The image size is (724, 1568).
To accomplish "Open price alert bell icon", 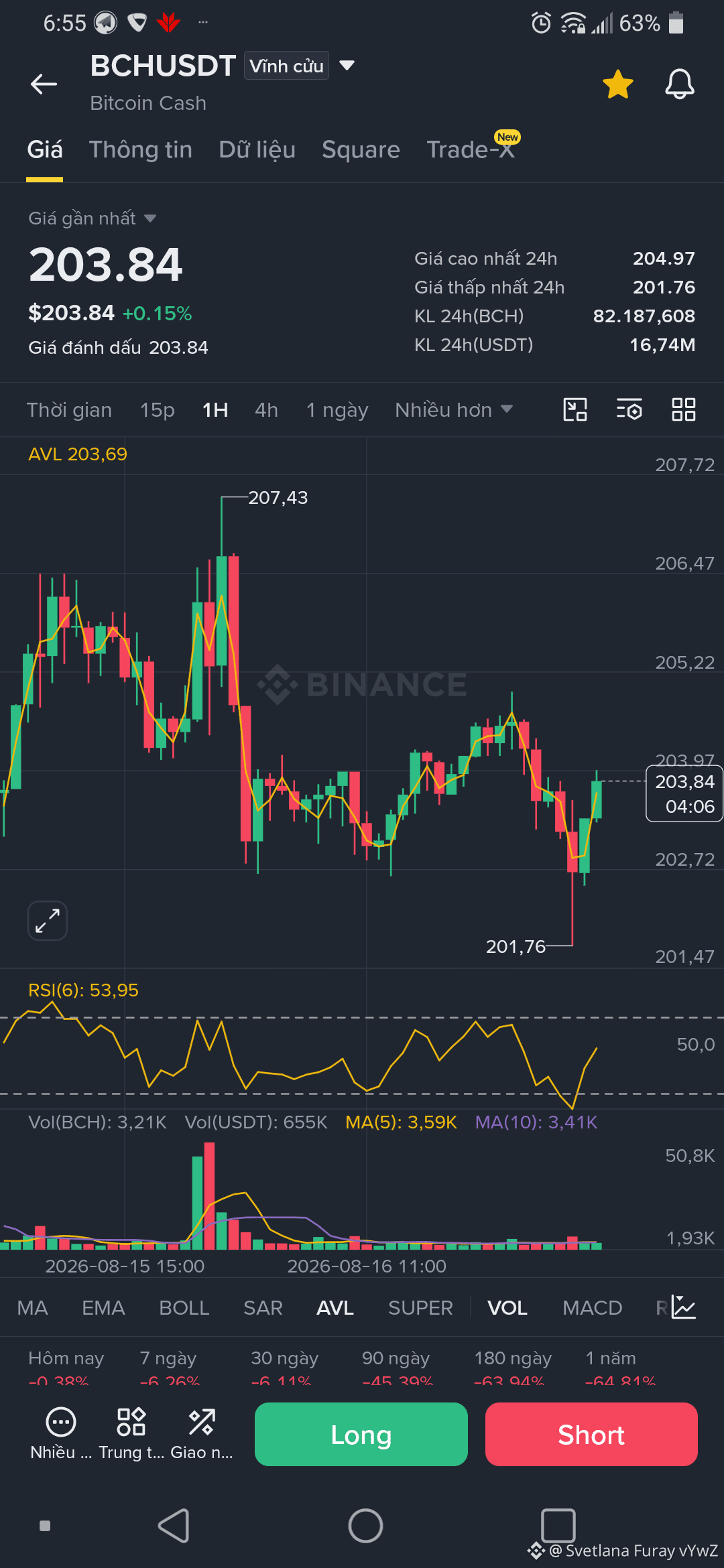I will coord(679,84).
